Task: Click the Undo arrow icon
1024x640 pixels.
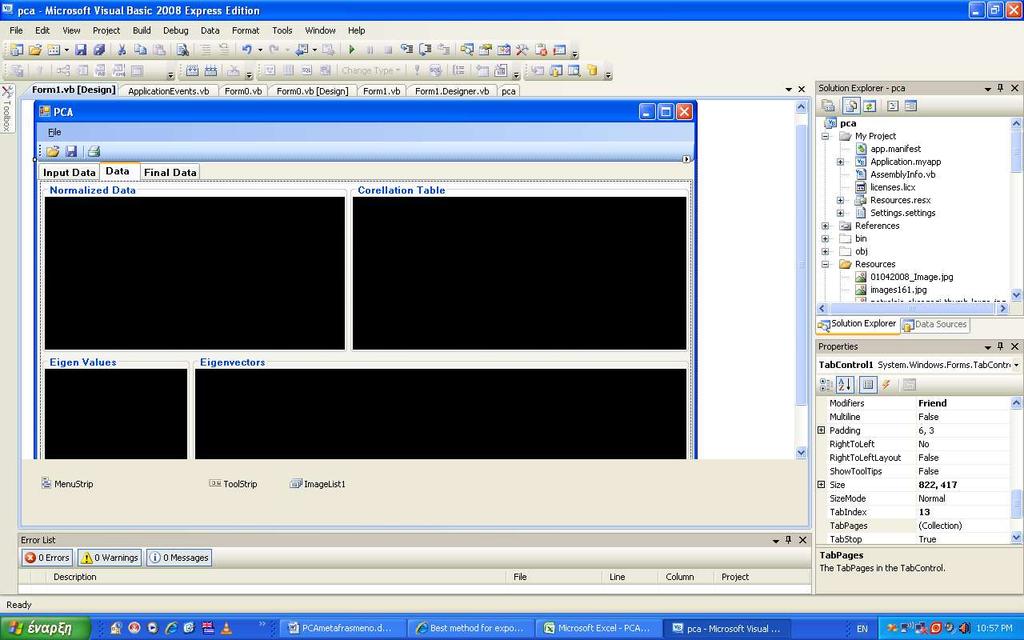Action: pos(246,50)
